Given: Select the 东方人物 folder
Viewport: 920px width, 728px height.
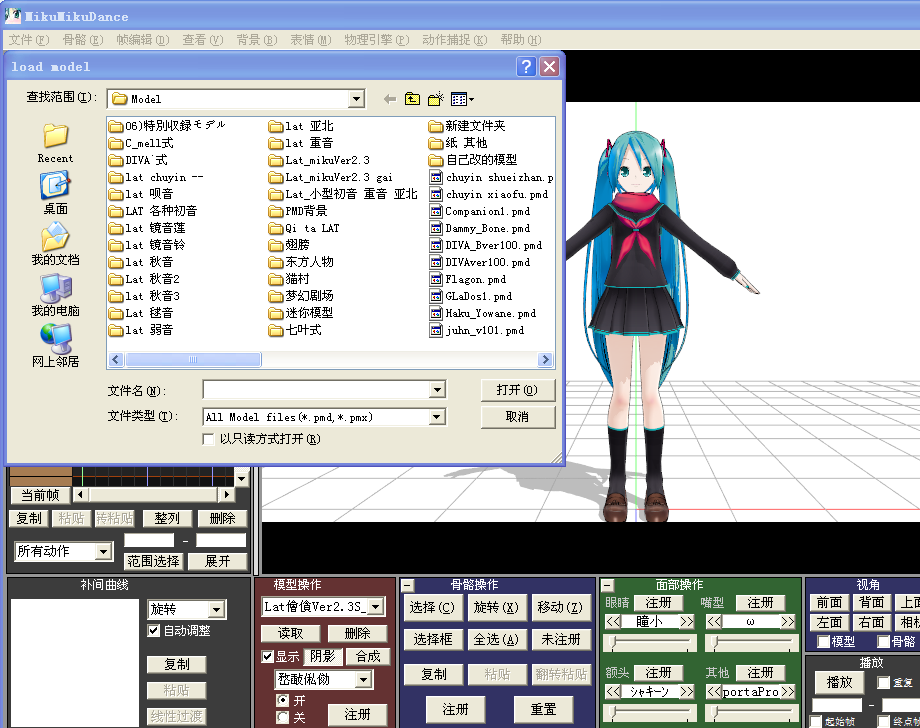Looking at the screenshot, I should tap(301, 262).
